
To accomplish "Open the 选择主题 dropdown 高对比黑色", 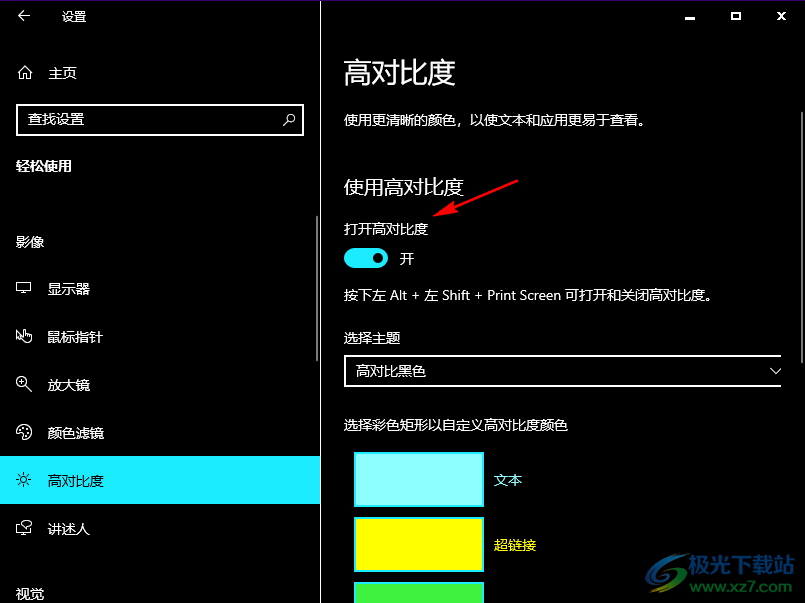I will click(562, 371).
